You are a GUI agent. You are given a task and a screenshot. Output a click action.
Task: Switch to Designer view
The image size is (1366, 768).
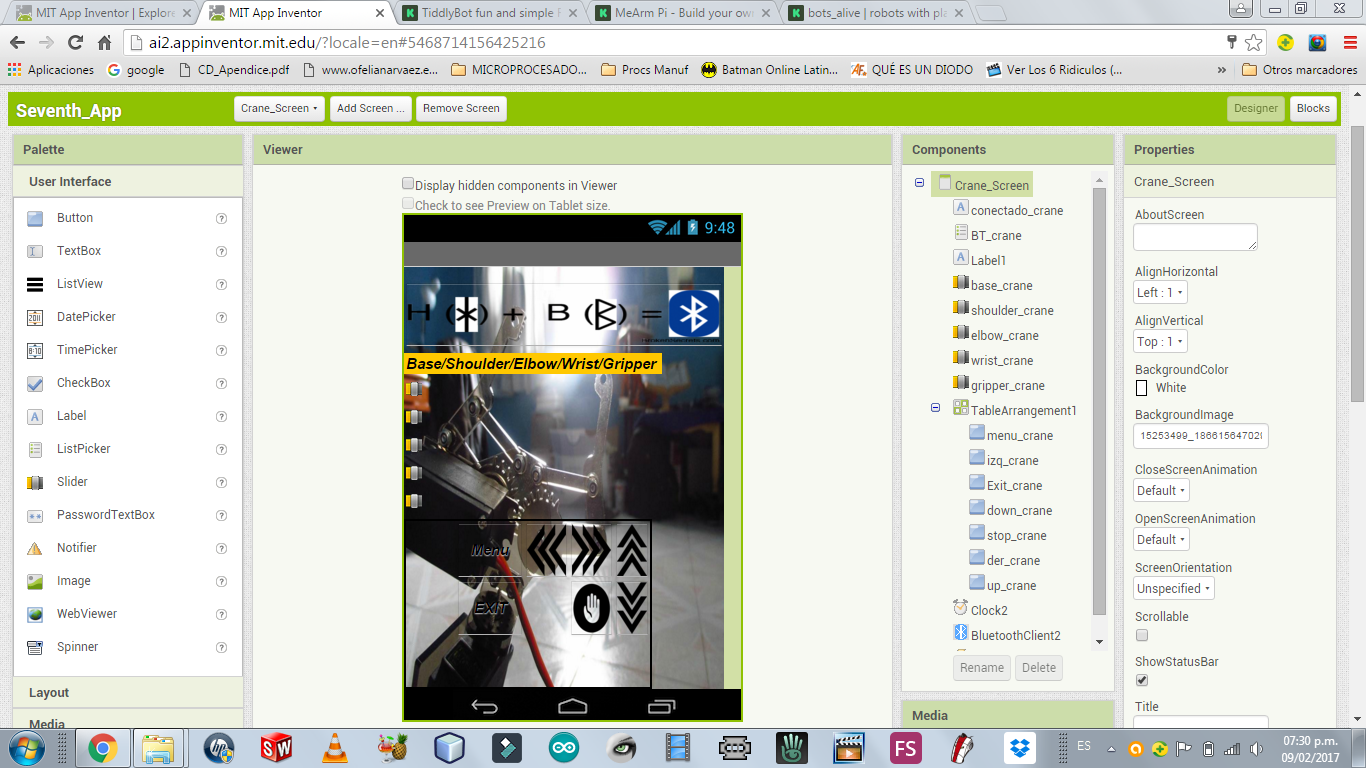point(1256,108)
